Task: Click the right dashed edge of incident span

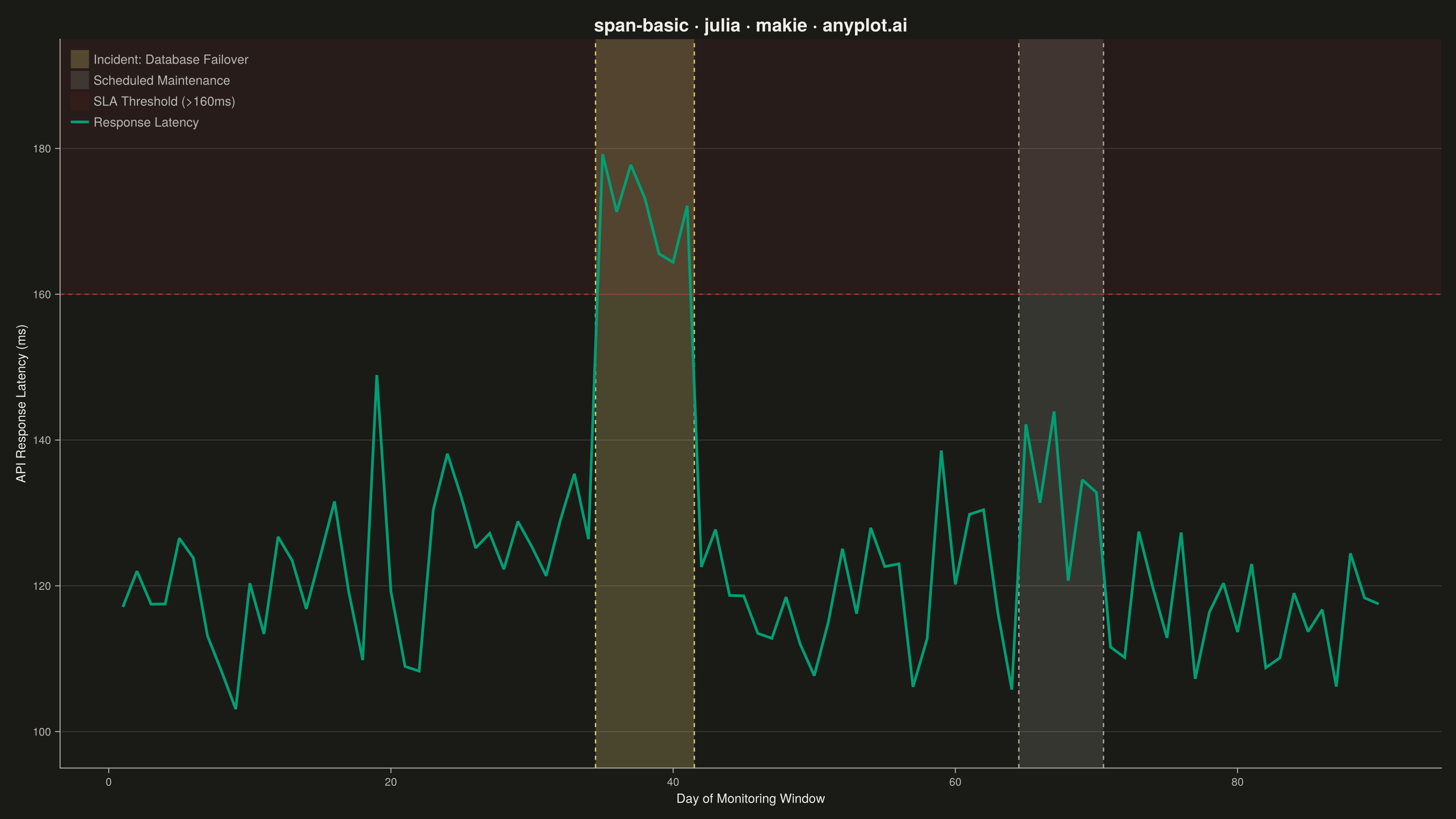Action: point(694,404)
